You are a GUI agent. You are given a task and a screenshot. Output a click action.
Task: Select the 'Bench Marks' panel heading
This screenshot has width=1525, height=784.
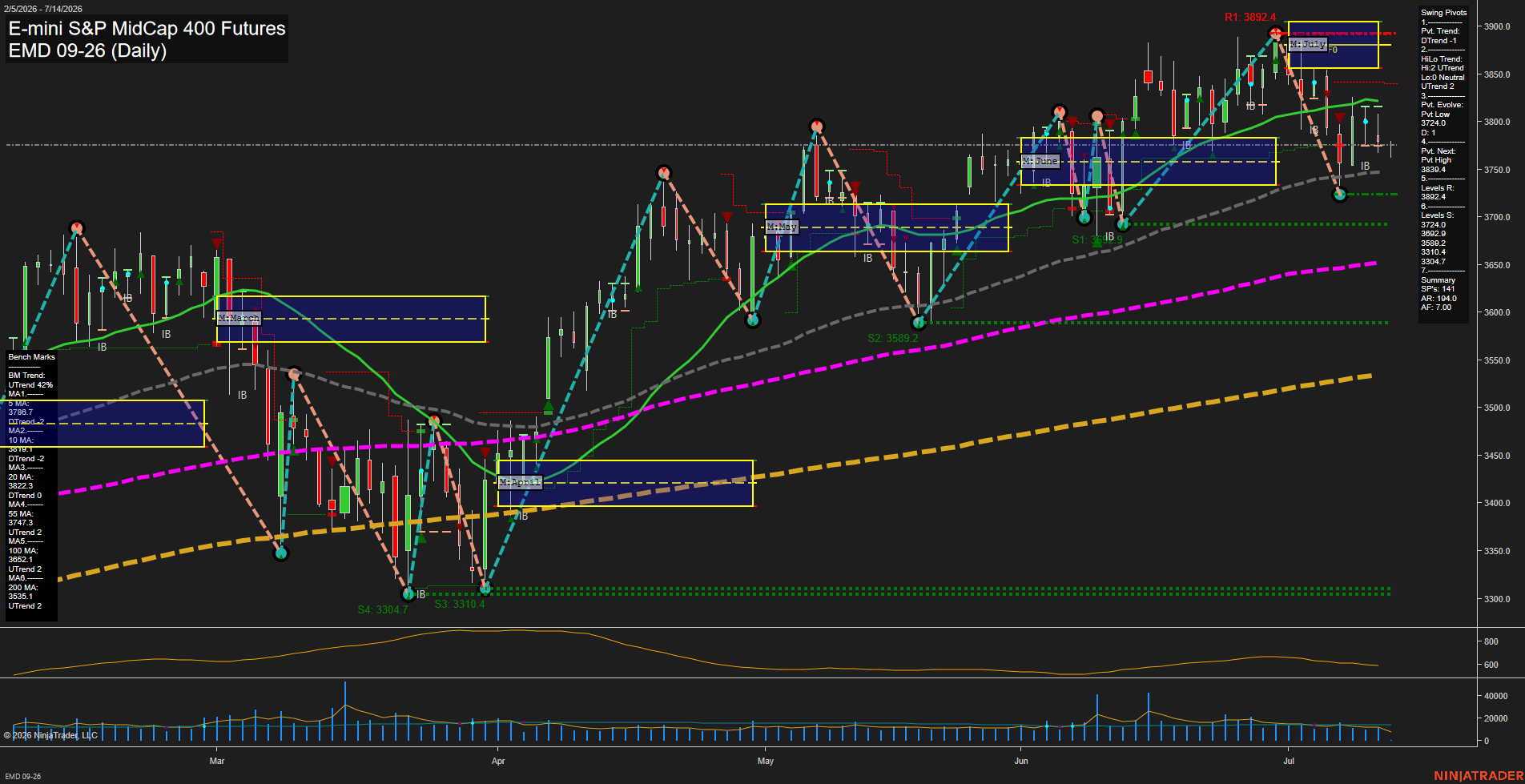(x=32, y=357)
